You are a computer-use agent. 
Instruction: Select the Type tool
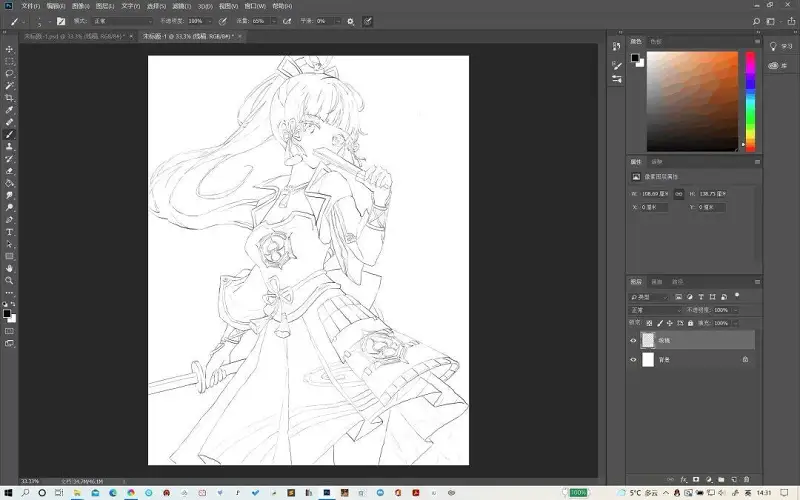point(9,232)
